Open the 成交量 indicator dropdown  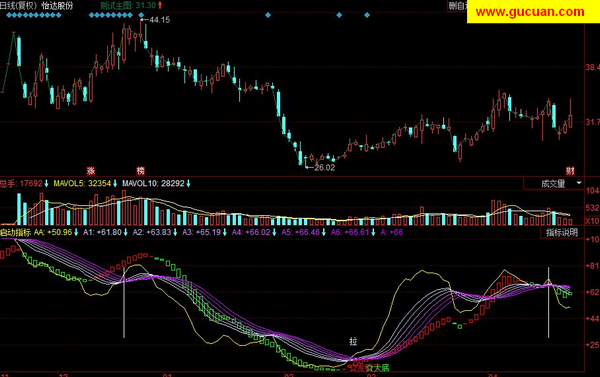click(x=554, y=184)
